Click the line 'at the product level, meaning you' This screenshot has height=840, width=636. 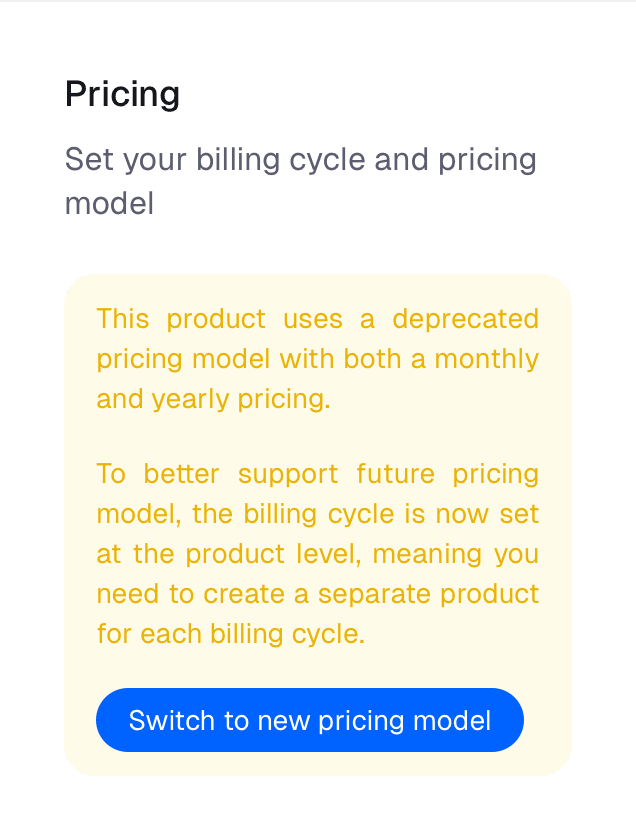tap(317, 554)
